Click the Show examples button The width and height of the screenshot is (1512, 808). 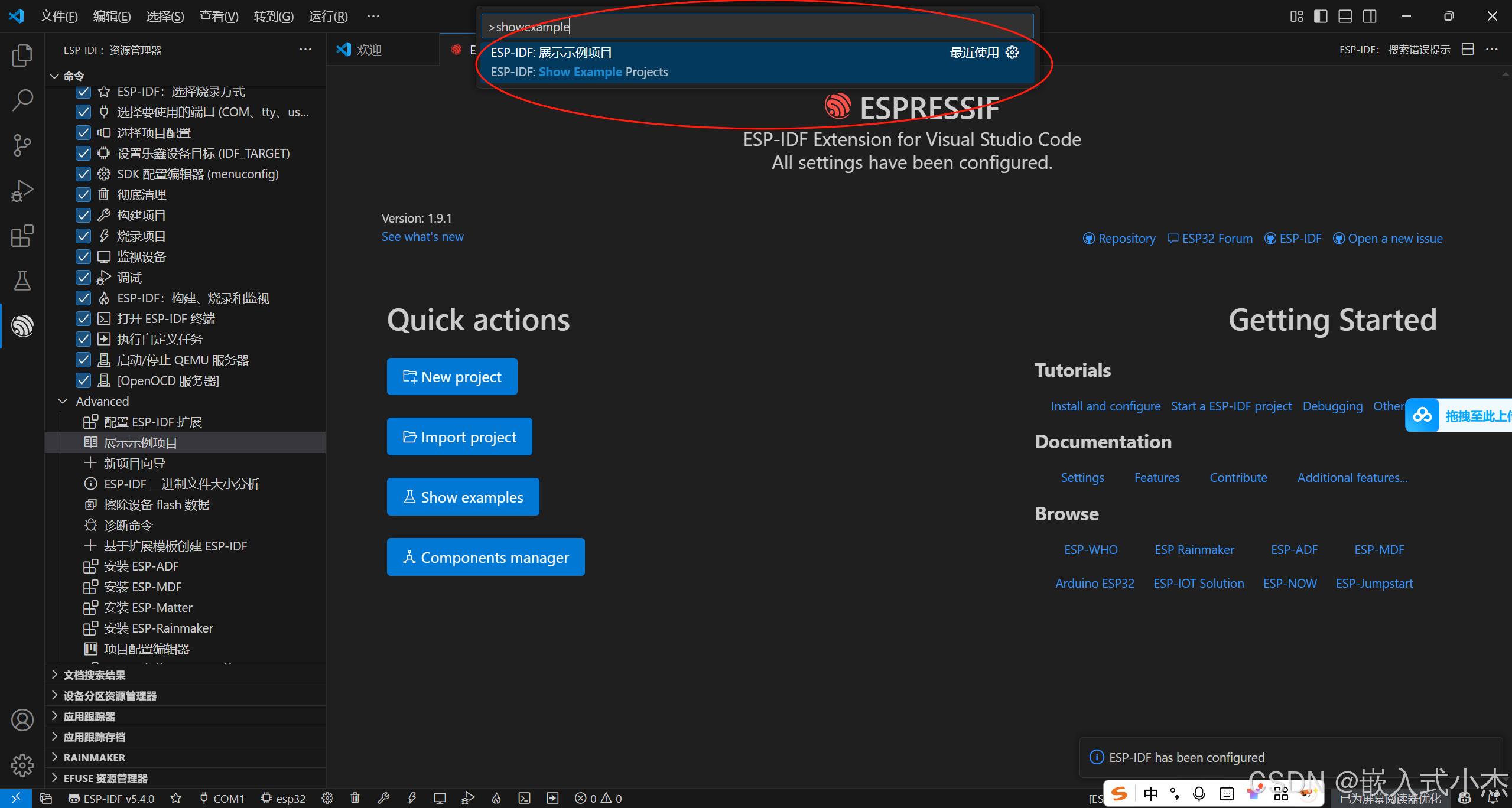[463, 497]
